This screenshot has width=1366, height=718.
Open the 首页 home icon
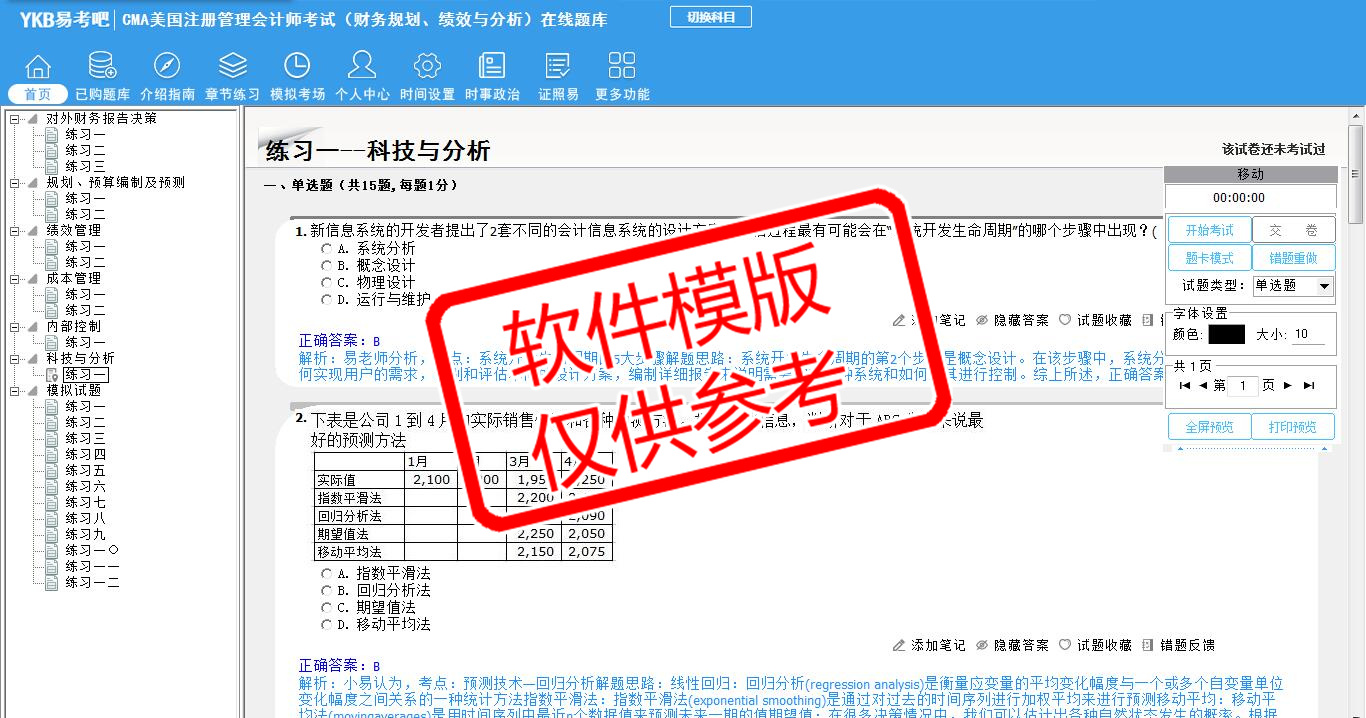pyautogui.click(x=38, y=67)
